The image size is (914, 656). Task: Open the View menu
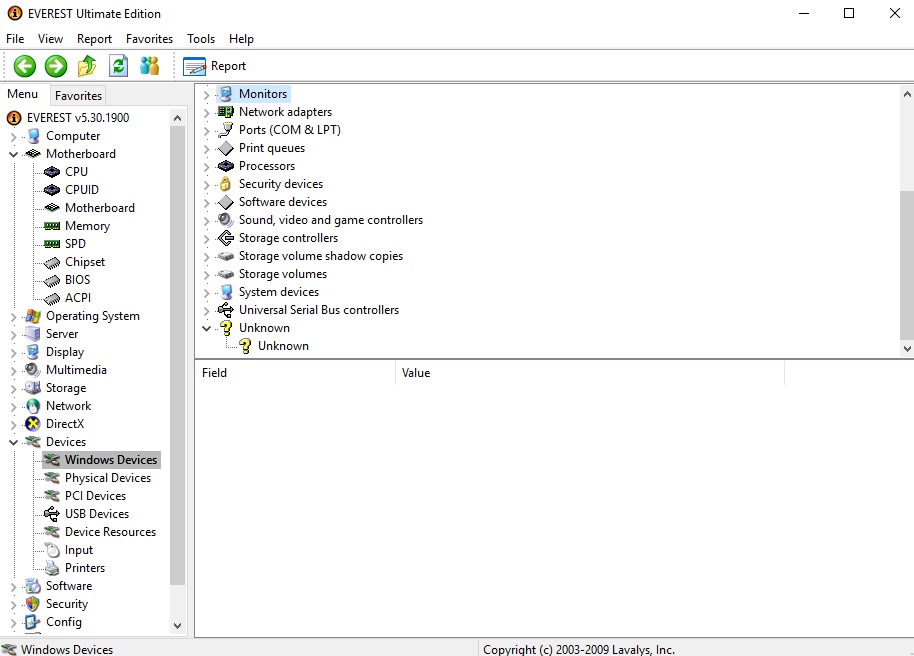coord(50,39)
